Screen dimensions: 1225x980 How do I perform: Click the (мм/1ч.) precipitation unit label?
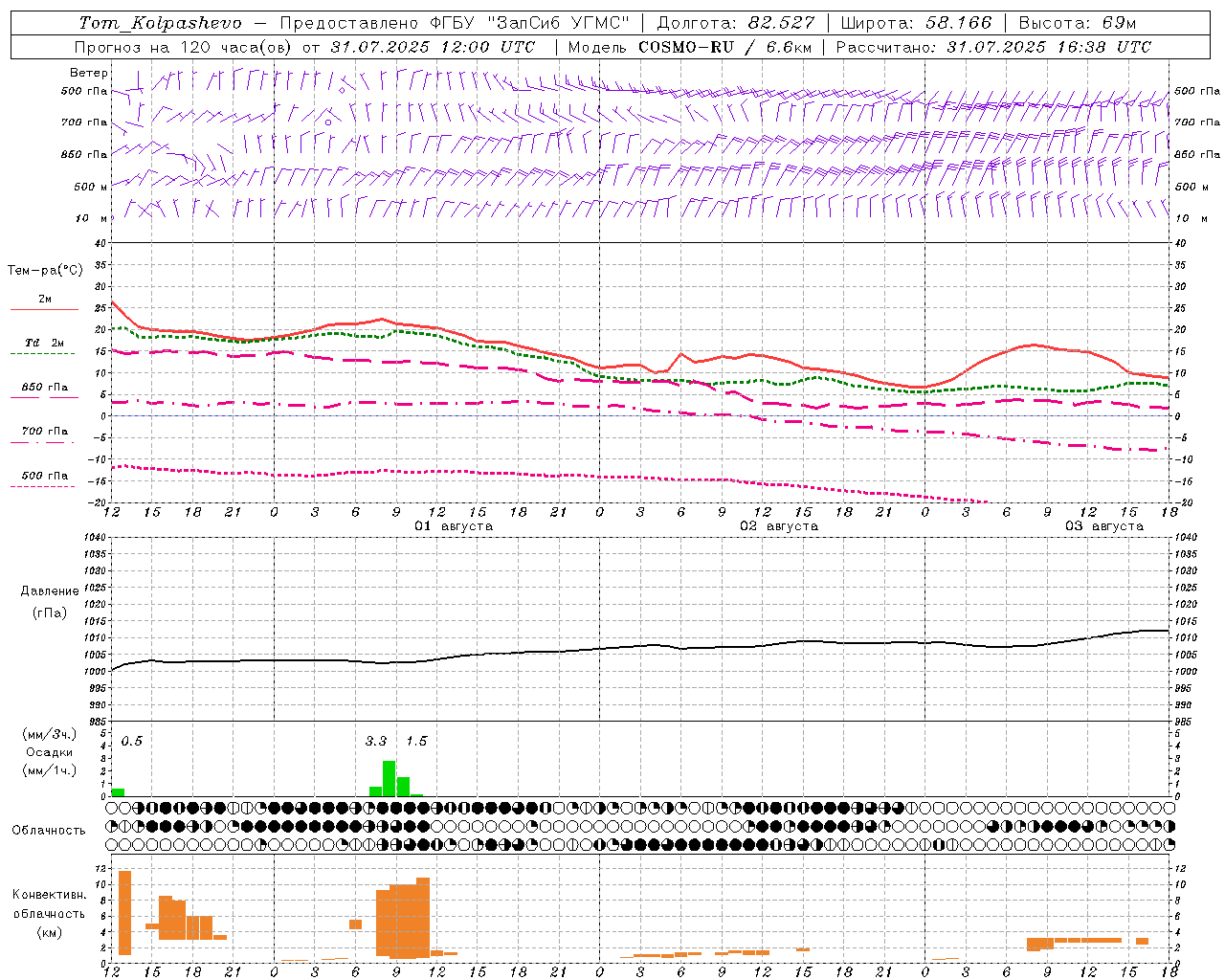[x=49, y=770]
